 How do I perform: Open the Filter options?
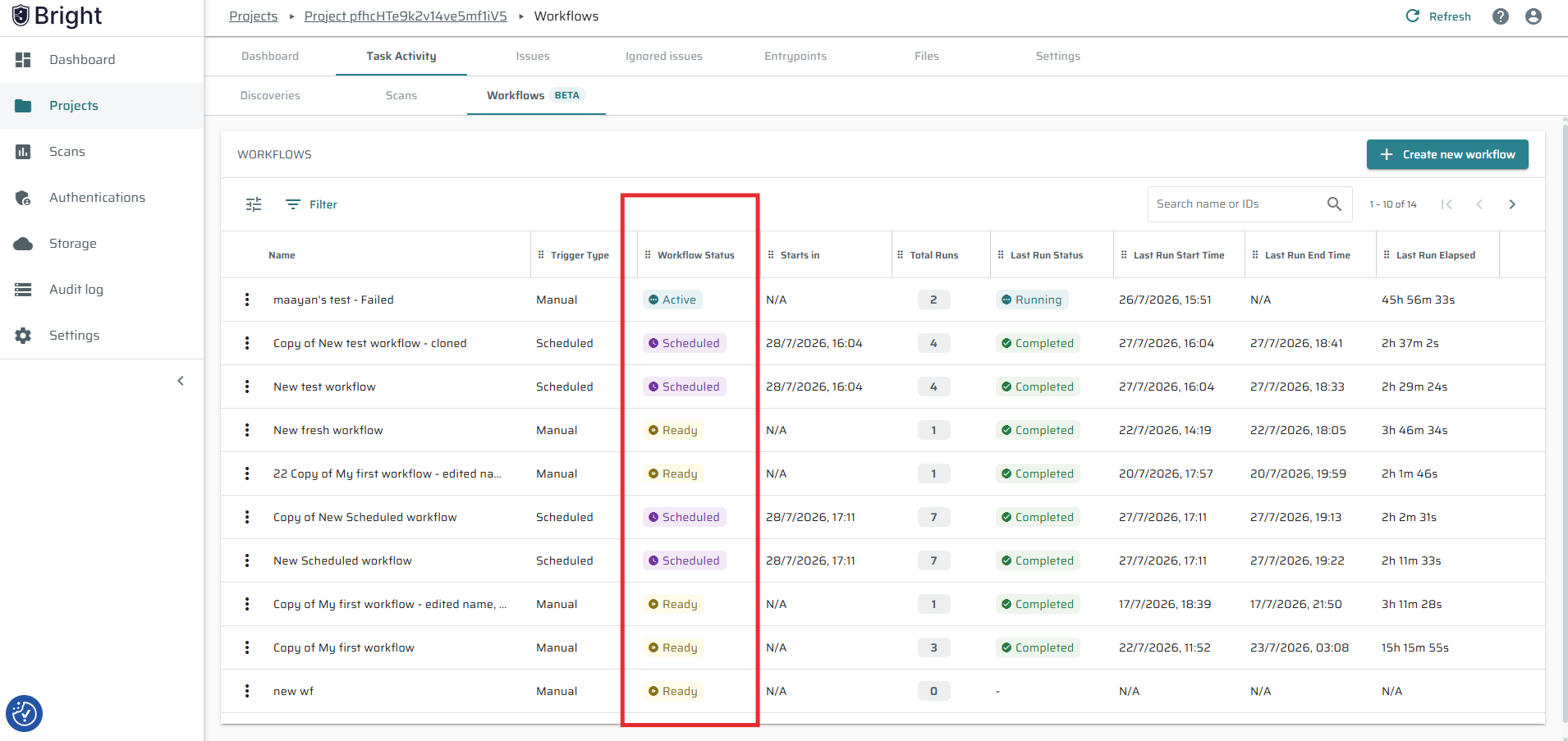point(311,204)
